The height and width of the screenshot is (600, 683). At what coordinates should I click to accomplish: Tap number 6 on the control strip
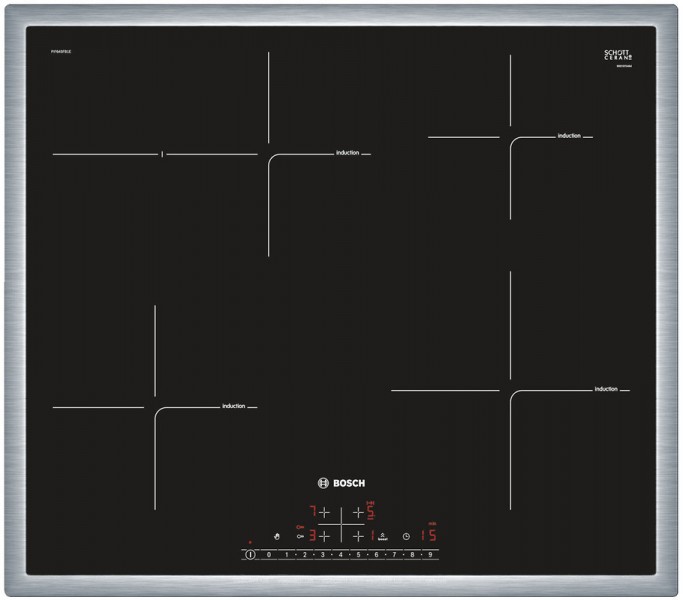(376, 555)
